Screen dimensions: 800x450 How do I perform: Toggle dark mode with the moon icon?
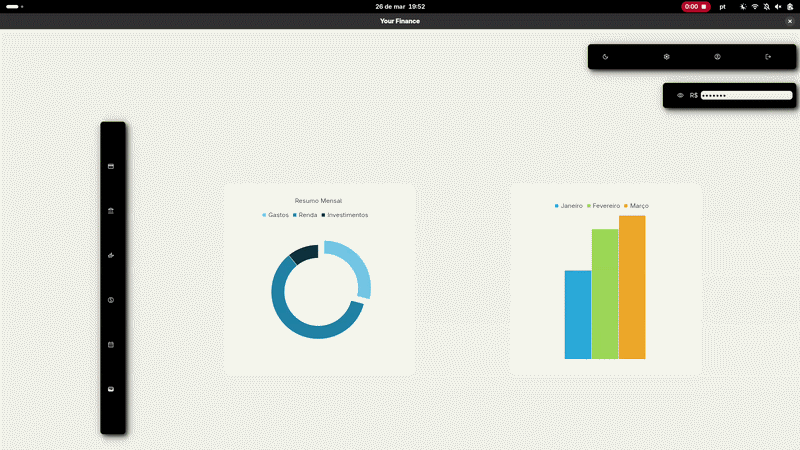click(x=606, y=57)
